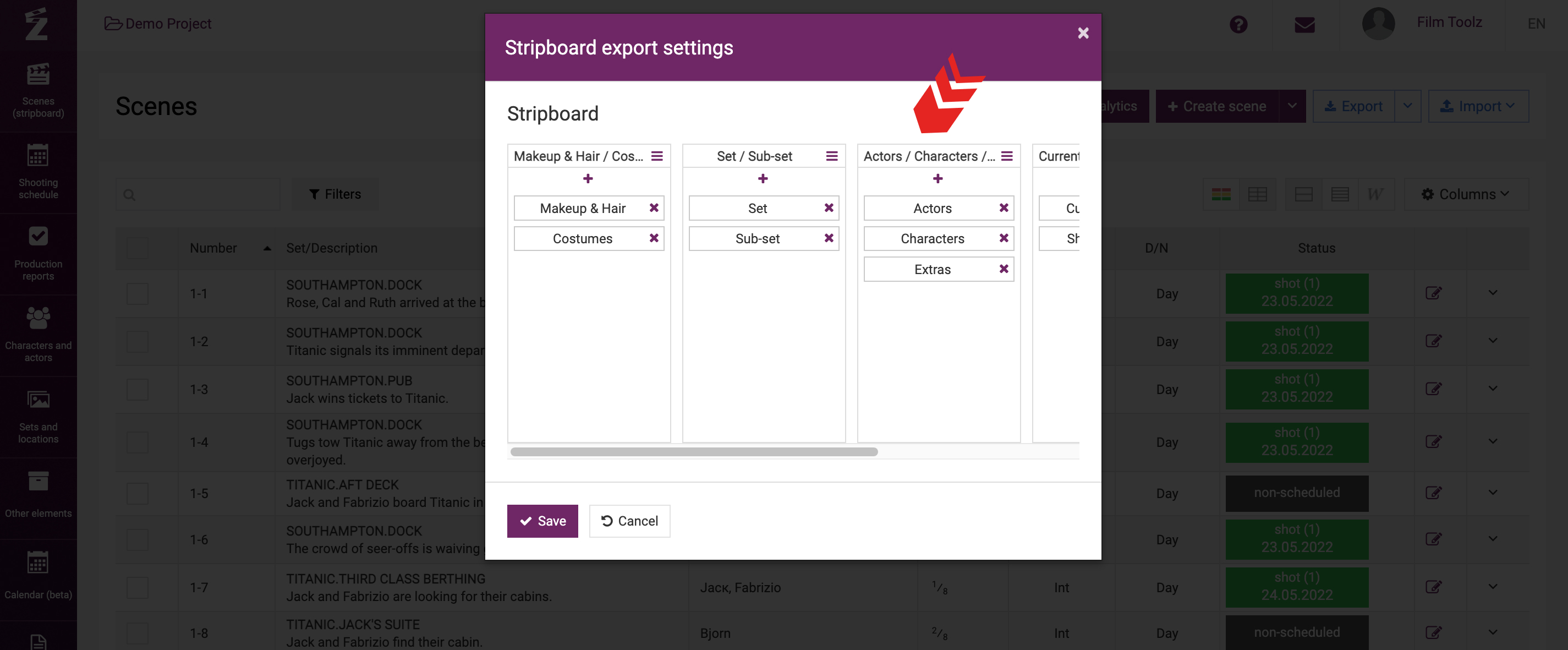Select checkbox for scene 1-7

pos(138,588)
